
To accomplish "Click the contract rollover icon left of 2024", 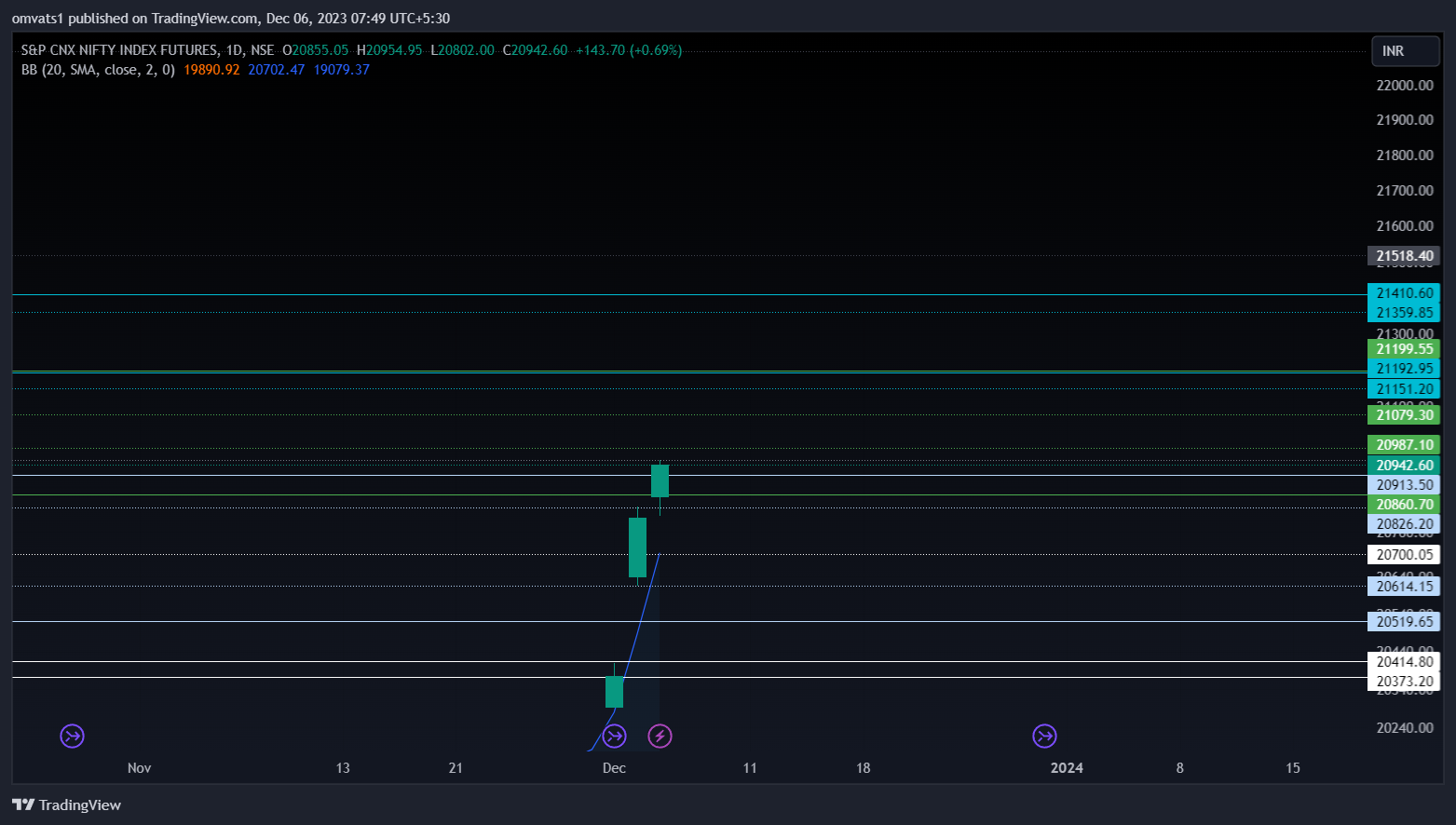I will (1044, 737).
